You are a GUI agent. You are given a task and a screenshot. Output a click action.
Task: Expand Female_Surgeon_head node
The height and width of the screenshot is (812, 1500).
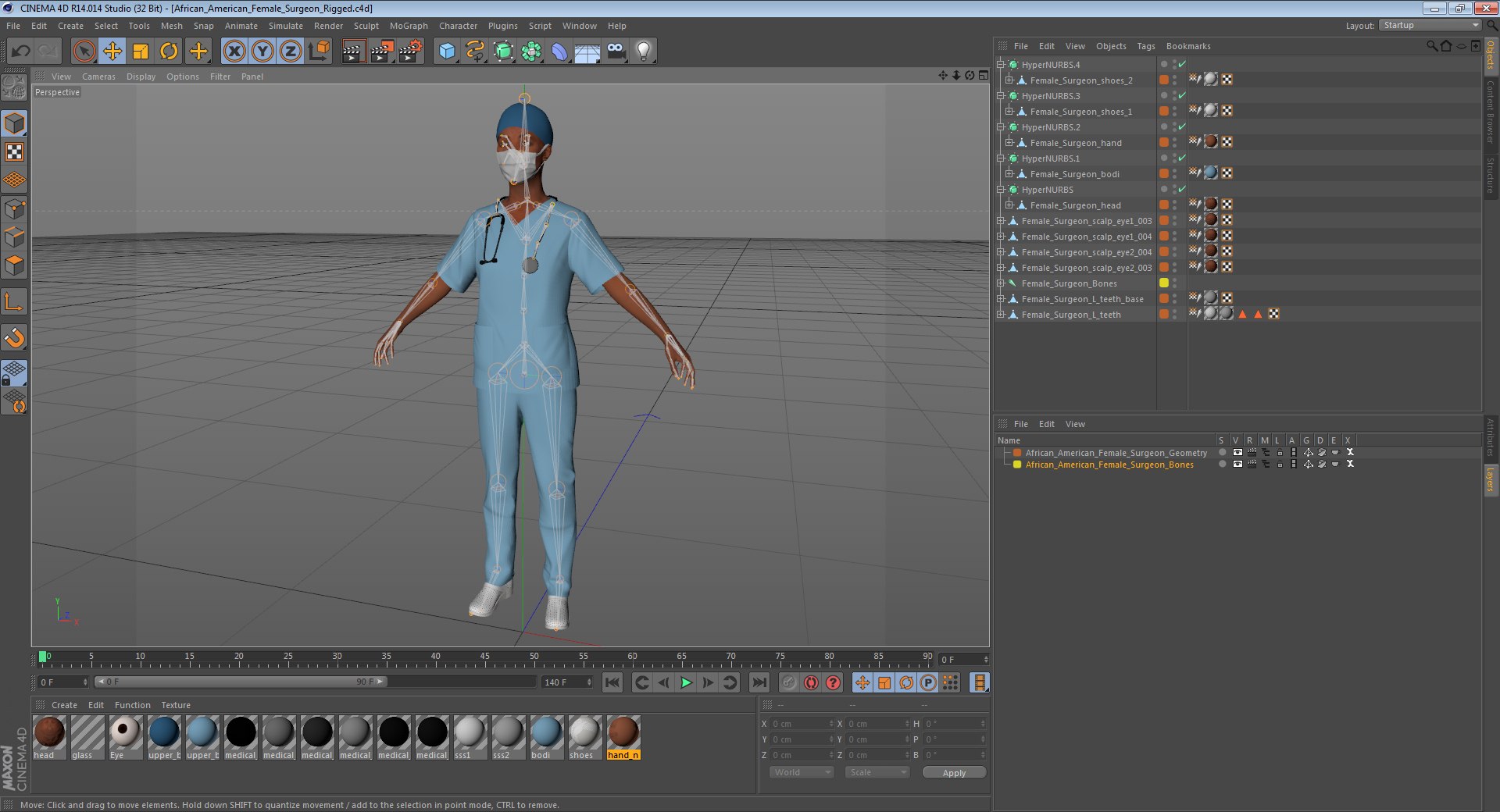coord(1009,205)
